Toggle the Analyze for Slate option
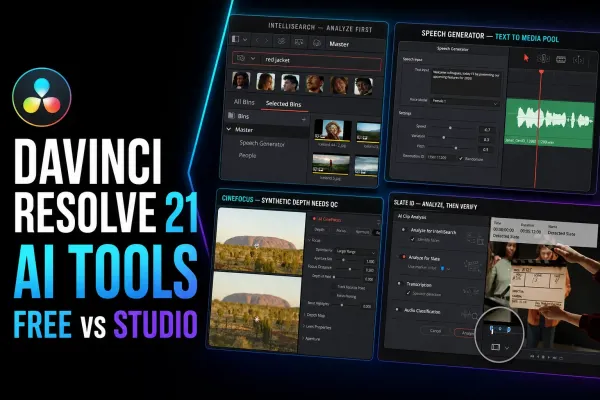600x400 pixels. [403, 257]
